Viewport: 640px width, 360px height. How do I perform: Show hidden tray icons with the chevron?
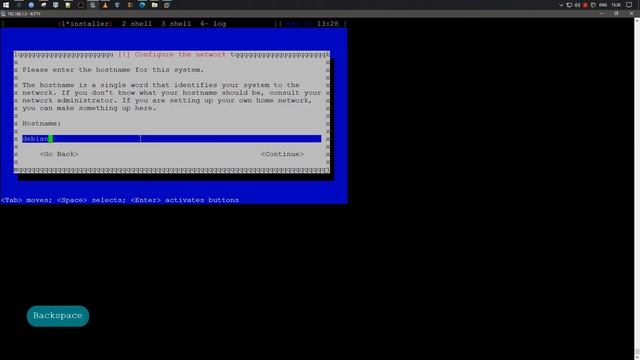[561, 5]
